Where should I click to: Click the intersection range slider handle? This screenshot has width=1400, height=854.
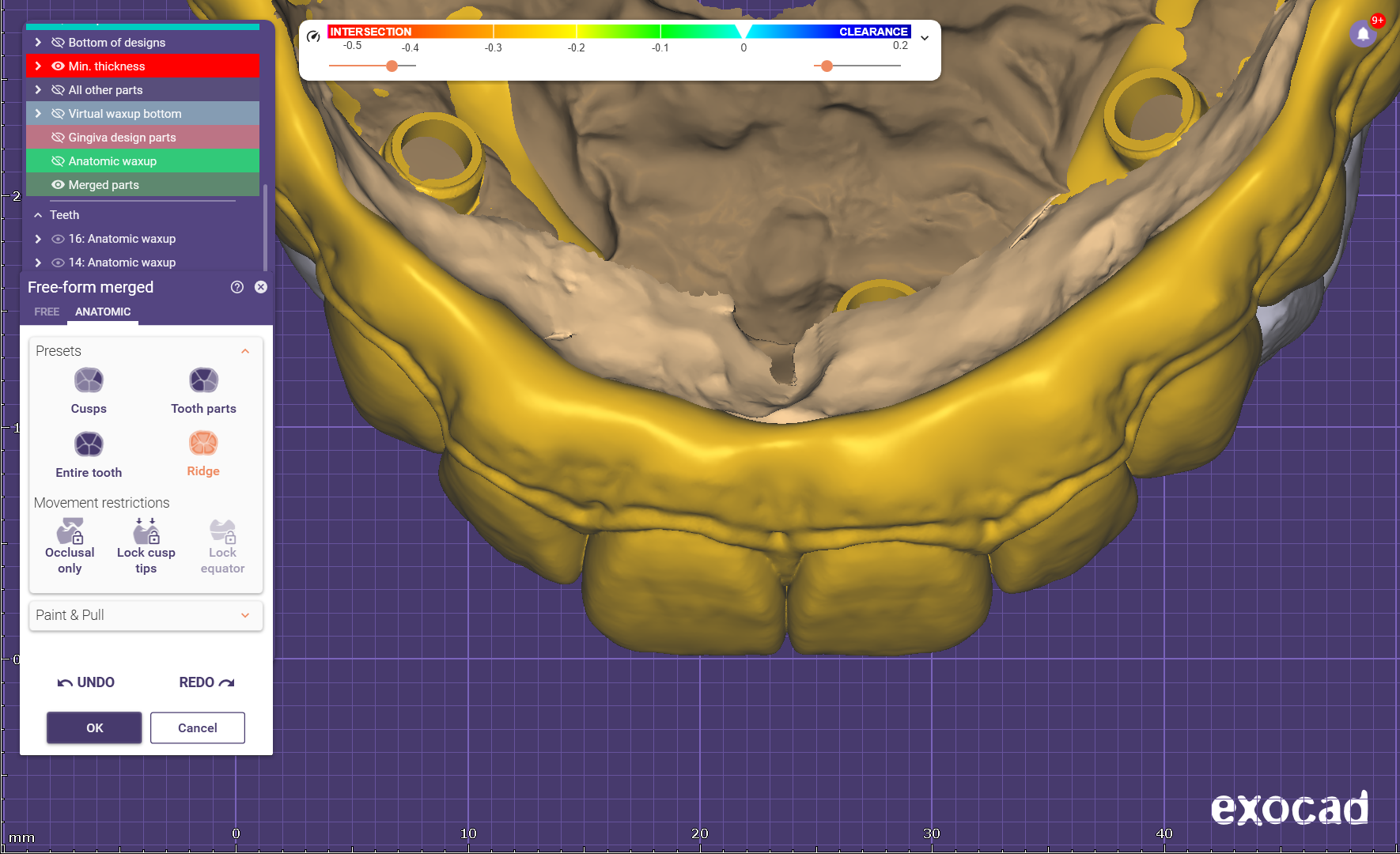392,66
